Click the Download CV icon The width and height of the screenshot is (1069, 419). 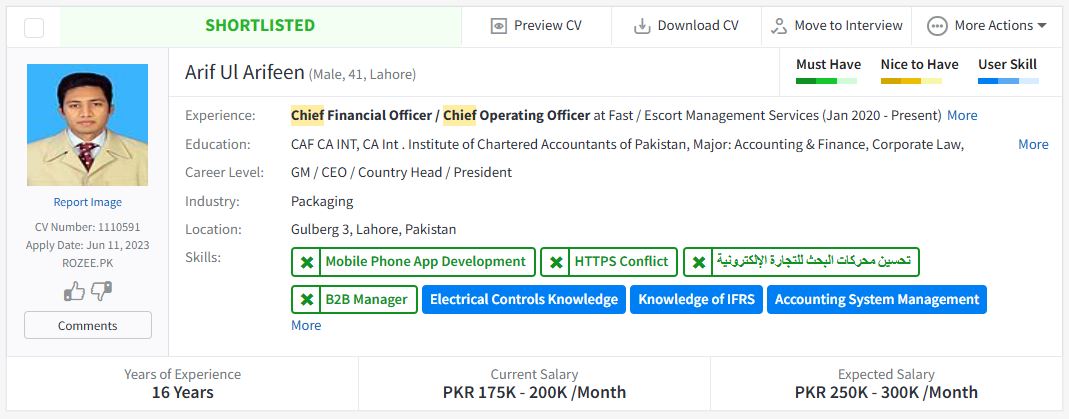tap(642, 26)
